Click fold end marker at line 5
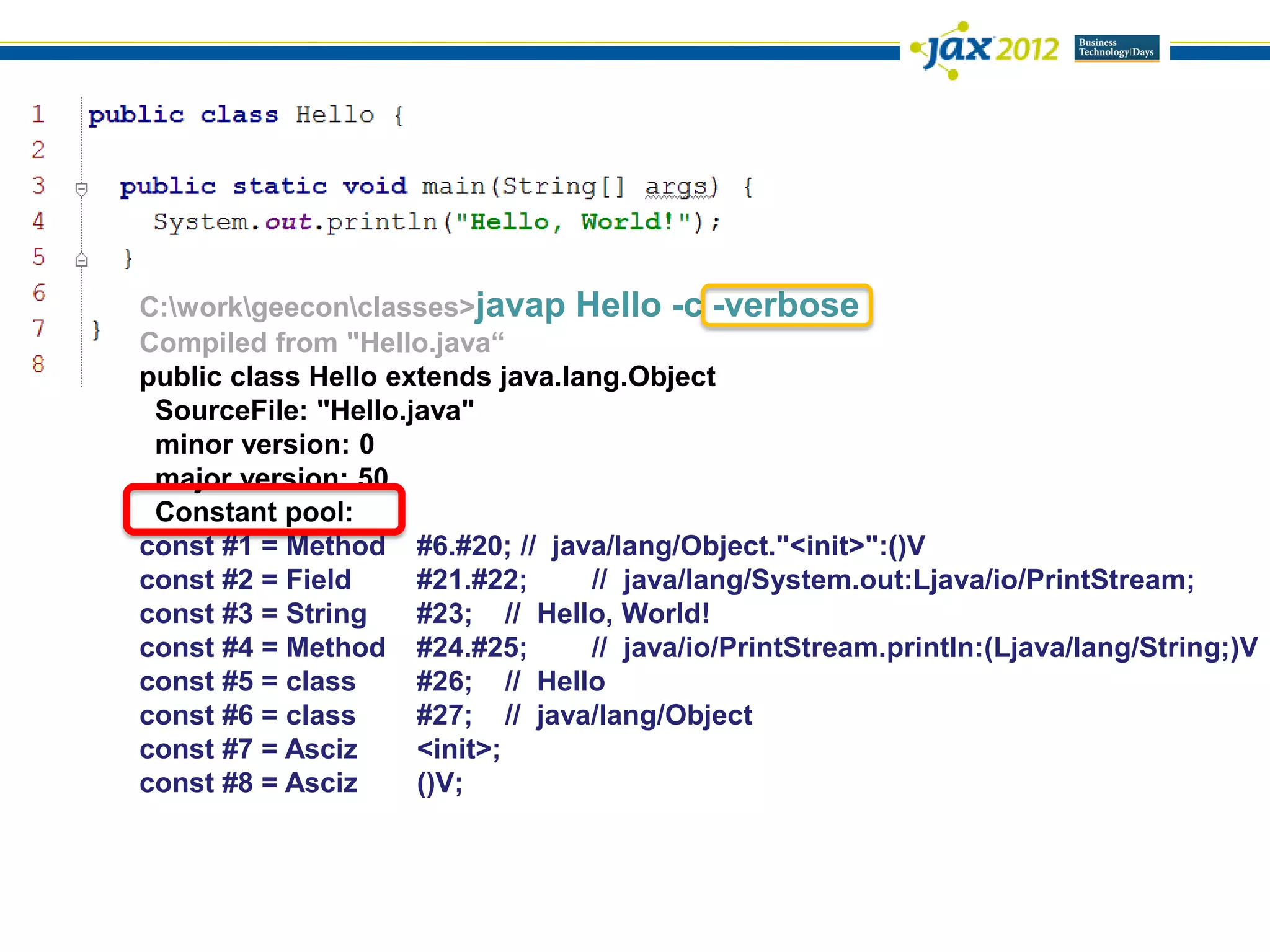 tap(81, 260)
